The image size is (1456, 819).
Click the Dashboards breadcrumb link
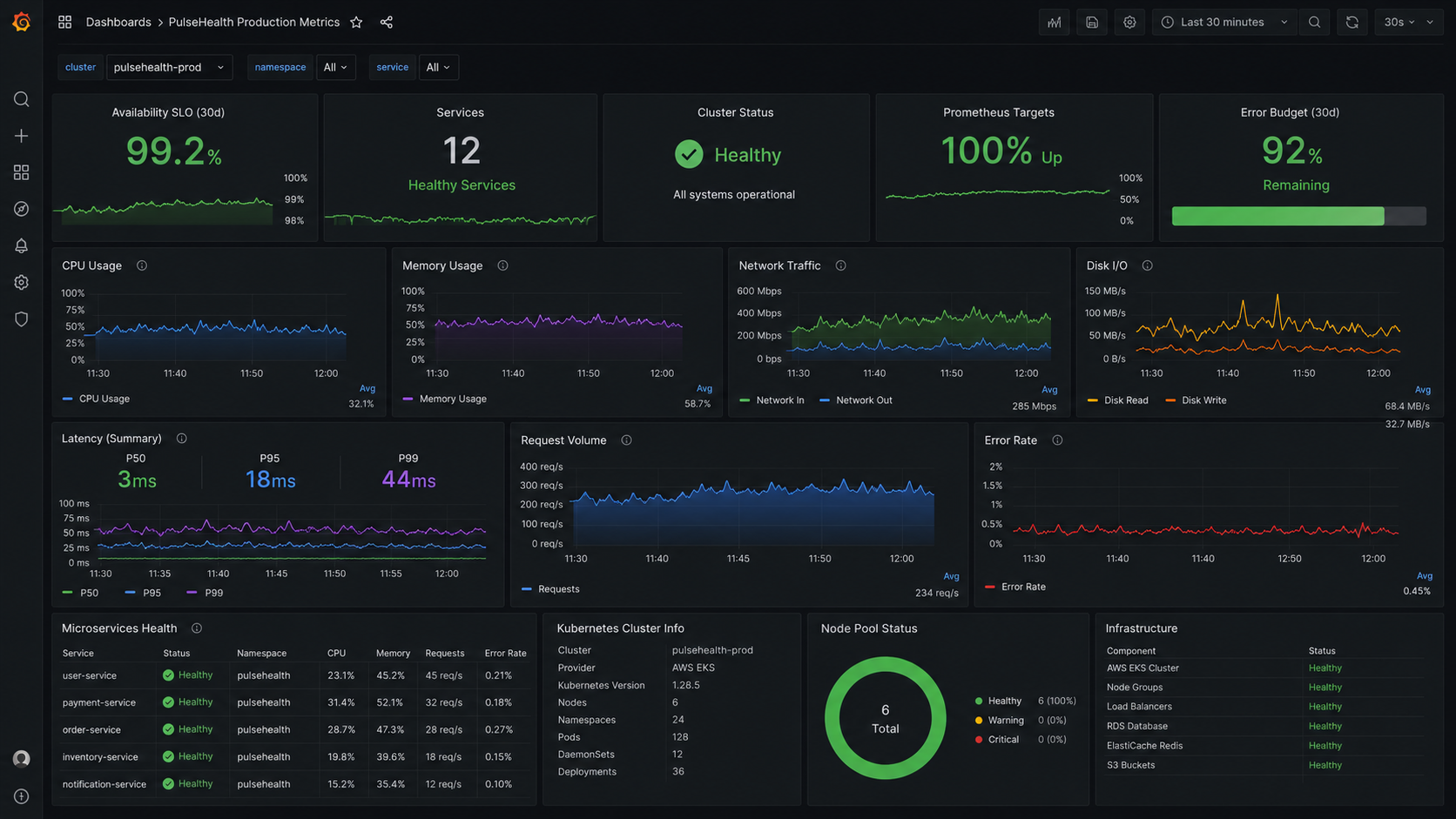(x=118, y=23)
